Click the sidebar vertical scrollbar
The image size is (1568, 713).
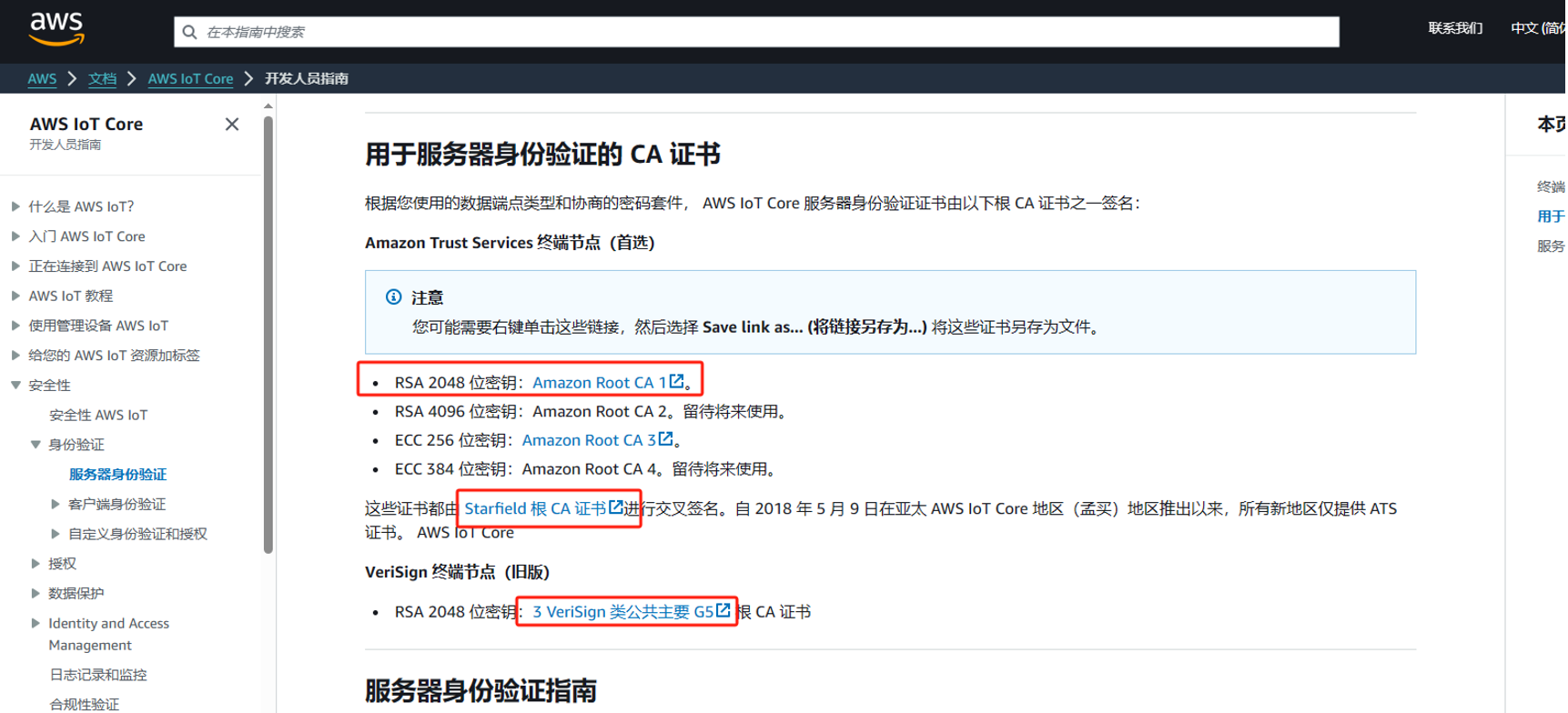coord(268,335)
